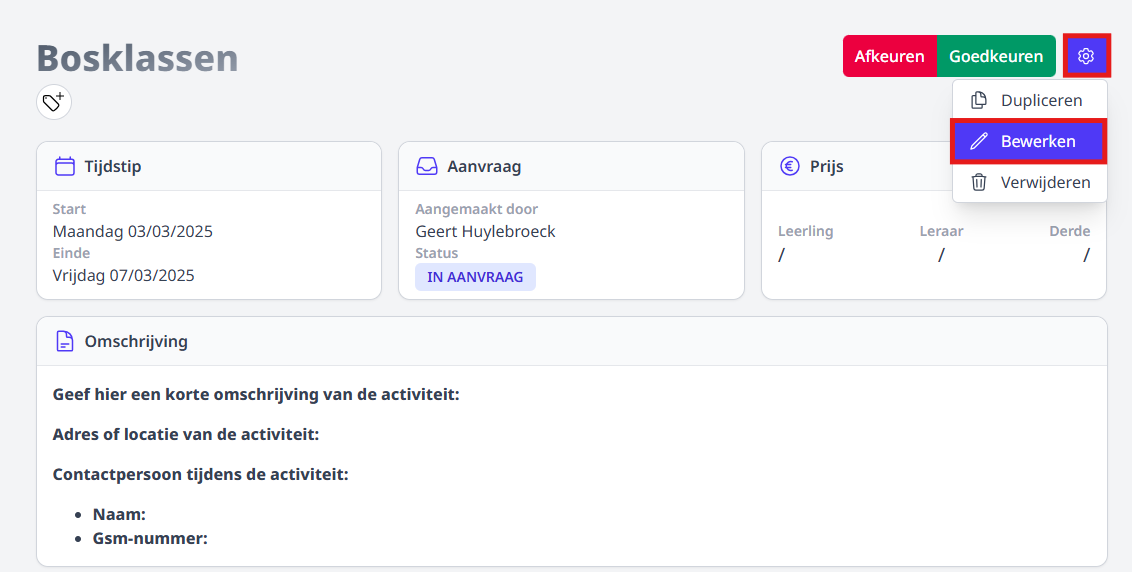Approve the request with Goedkeuren
The image size is (1132, 572).
coord(996,56)
